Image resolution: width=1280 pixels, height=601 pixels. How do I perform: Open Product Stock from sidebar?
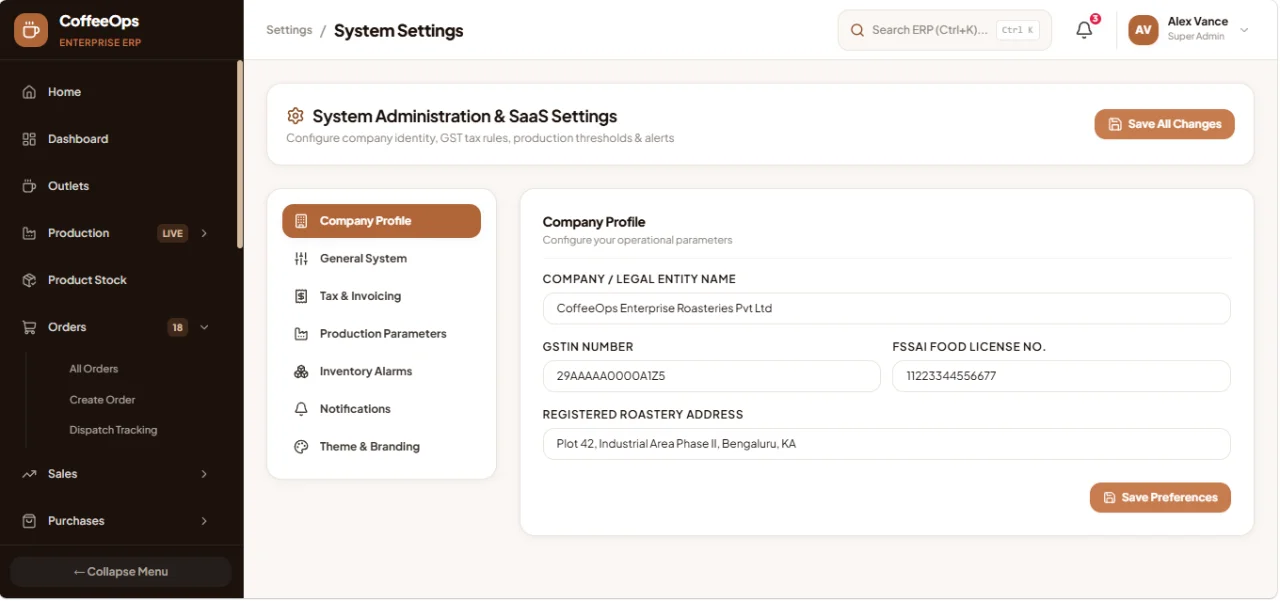point(118,280)
